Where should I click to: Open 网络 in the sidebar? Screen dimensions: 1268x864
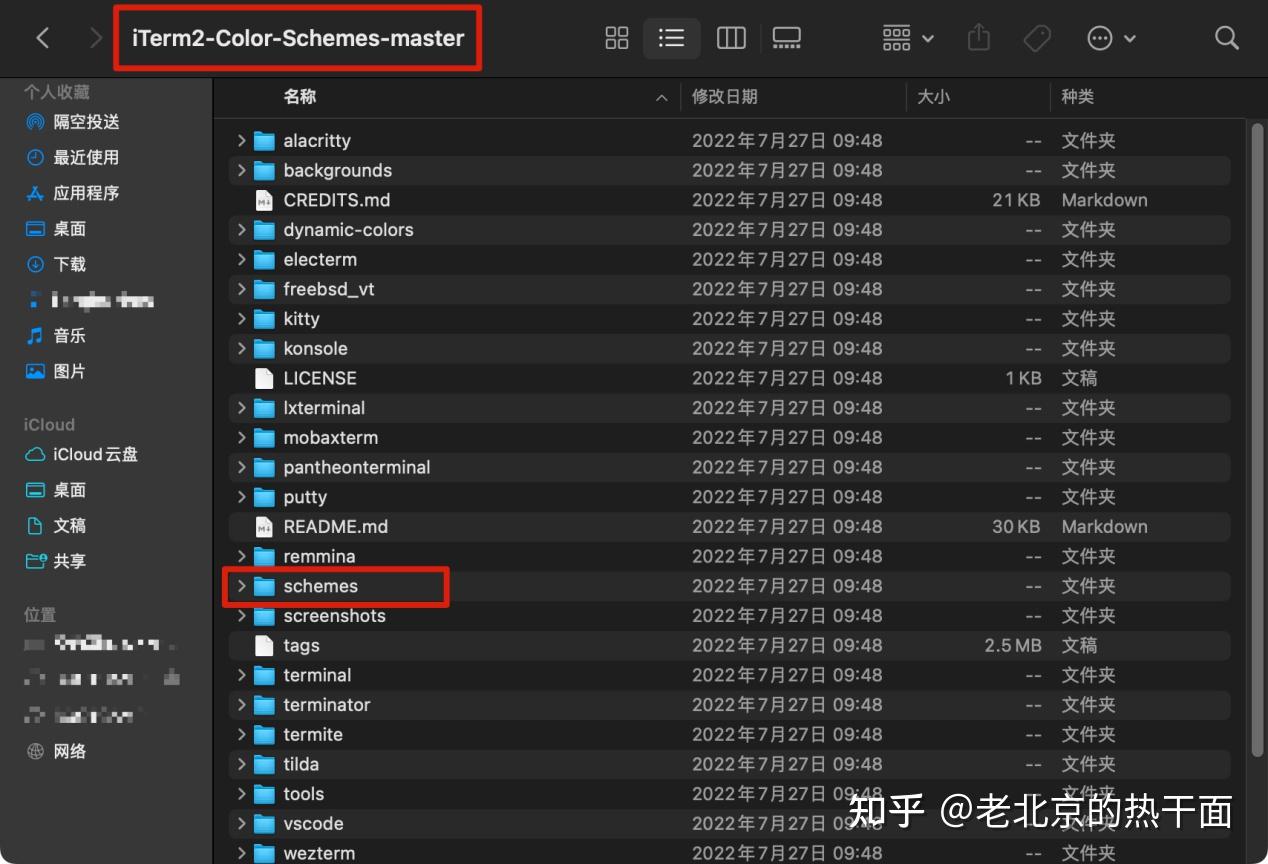[x=56, y=751]
